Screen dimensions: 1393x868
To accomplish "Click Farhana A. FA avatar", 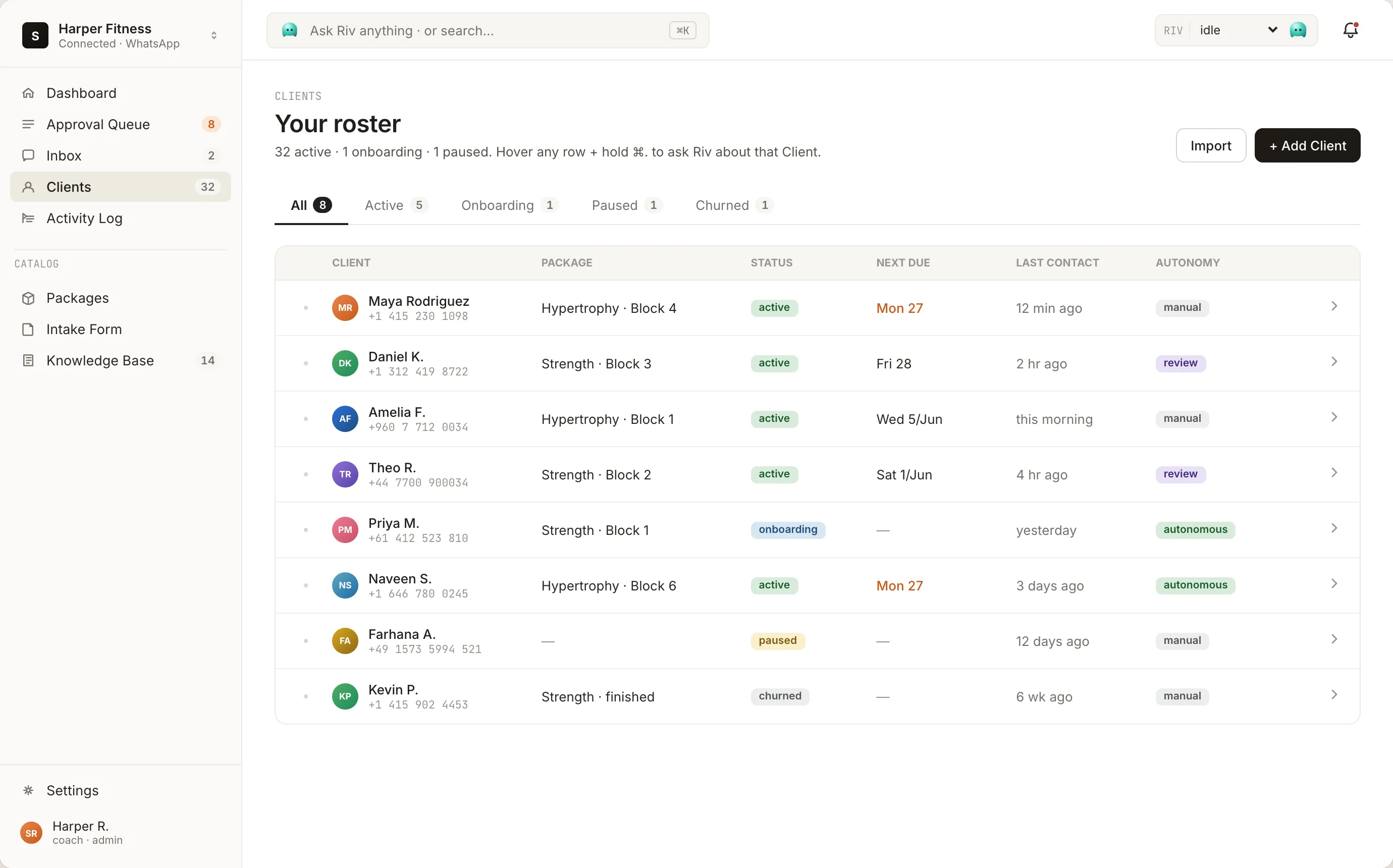I will (345, 641).
